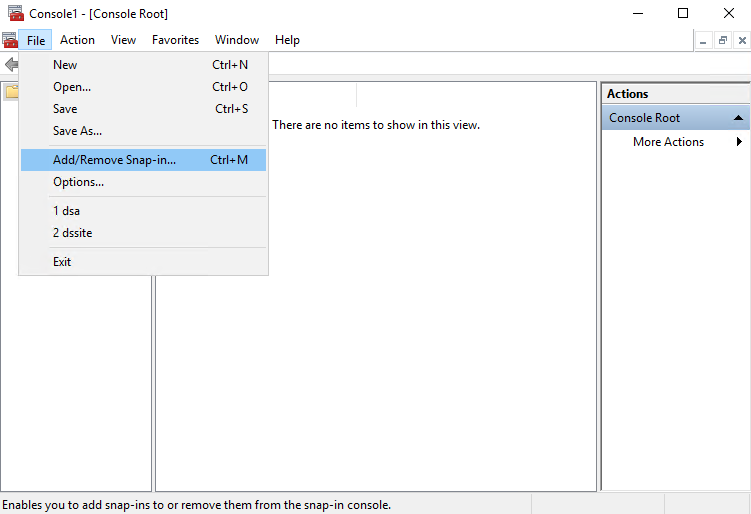Select the Console Root folder icon in the tree
Viewport: 751px width, 514px height.
tap(11, 92)
